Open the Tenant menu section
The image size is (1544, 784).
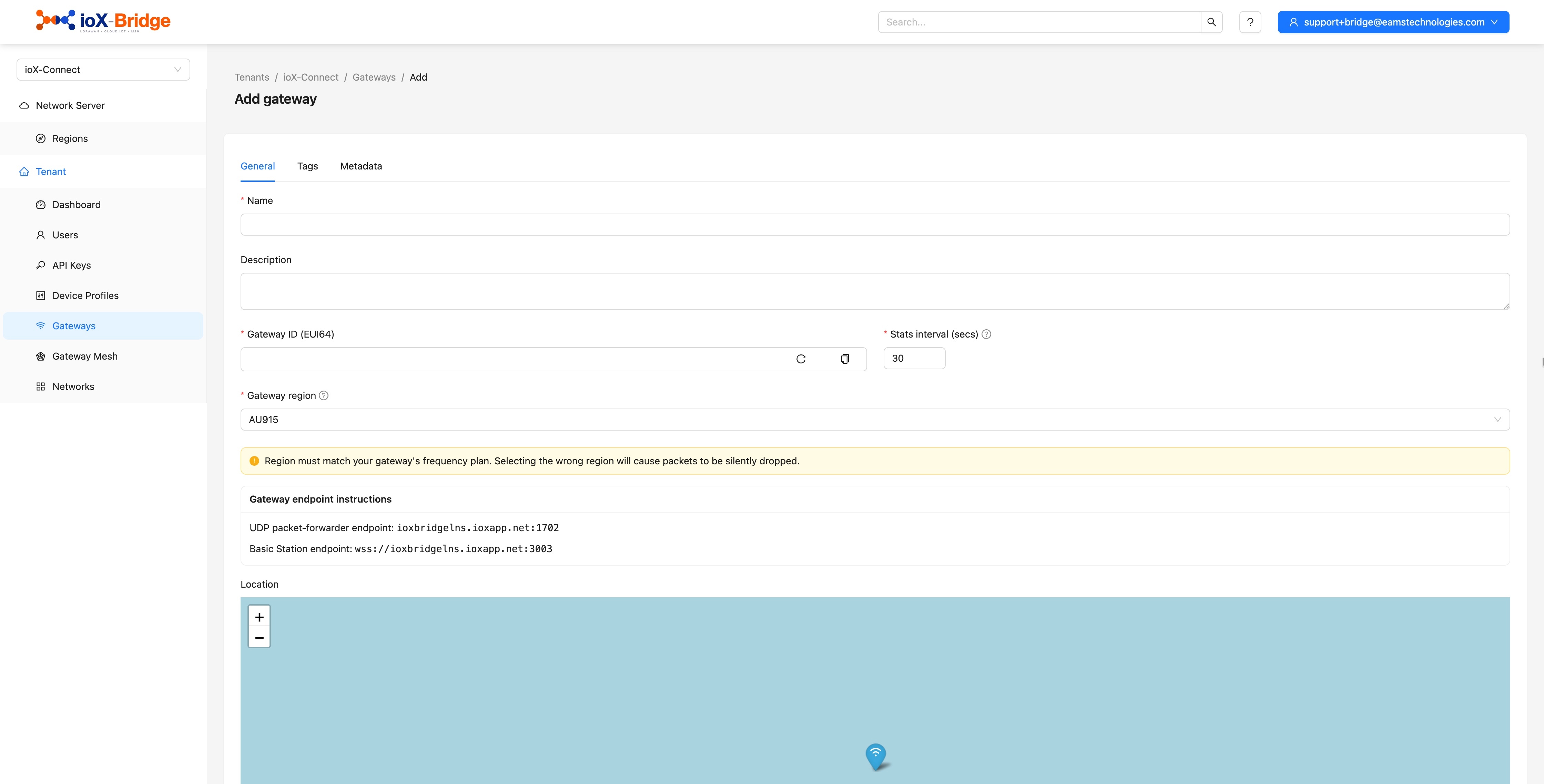tap(103, 171)
